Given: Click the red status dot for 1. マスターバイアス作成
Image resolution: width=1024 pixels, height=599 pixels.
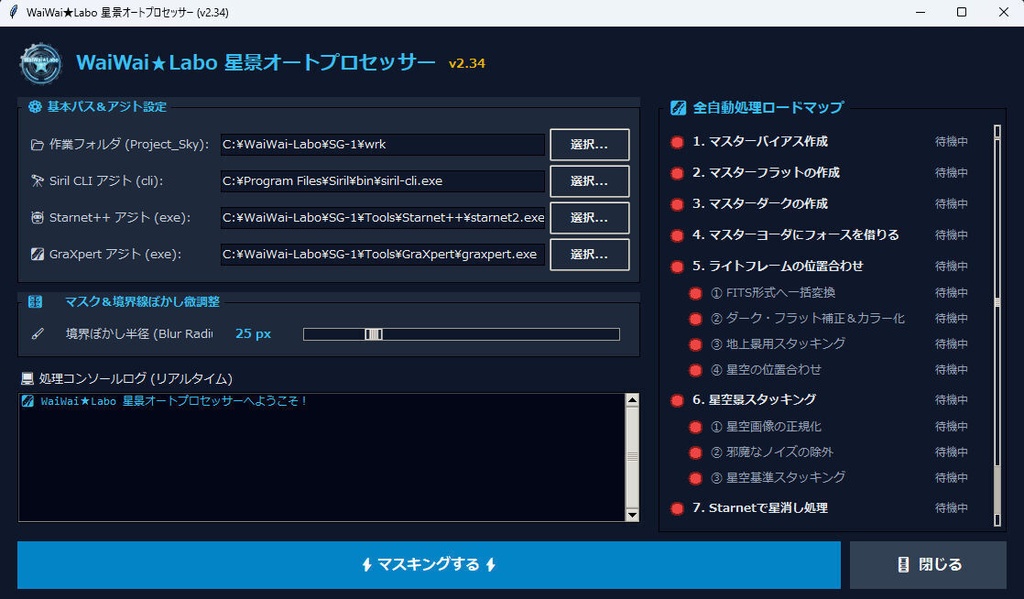Looking at the screenshot, I should pyautogui.click(x=677, y=142).
